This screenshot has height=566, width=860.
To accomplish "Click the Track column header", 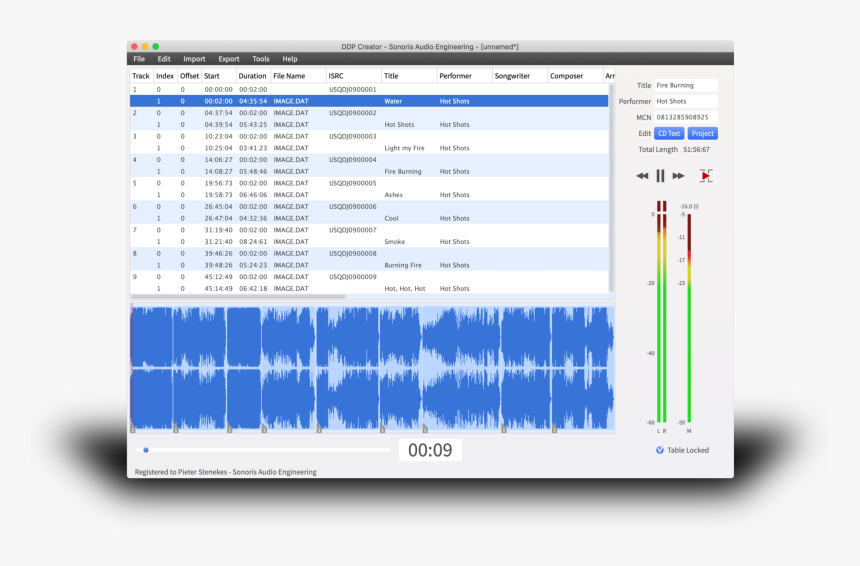I will click(140, 76).
